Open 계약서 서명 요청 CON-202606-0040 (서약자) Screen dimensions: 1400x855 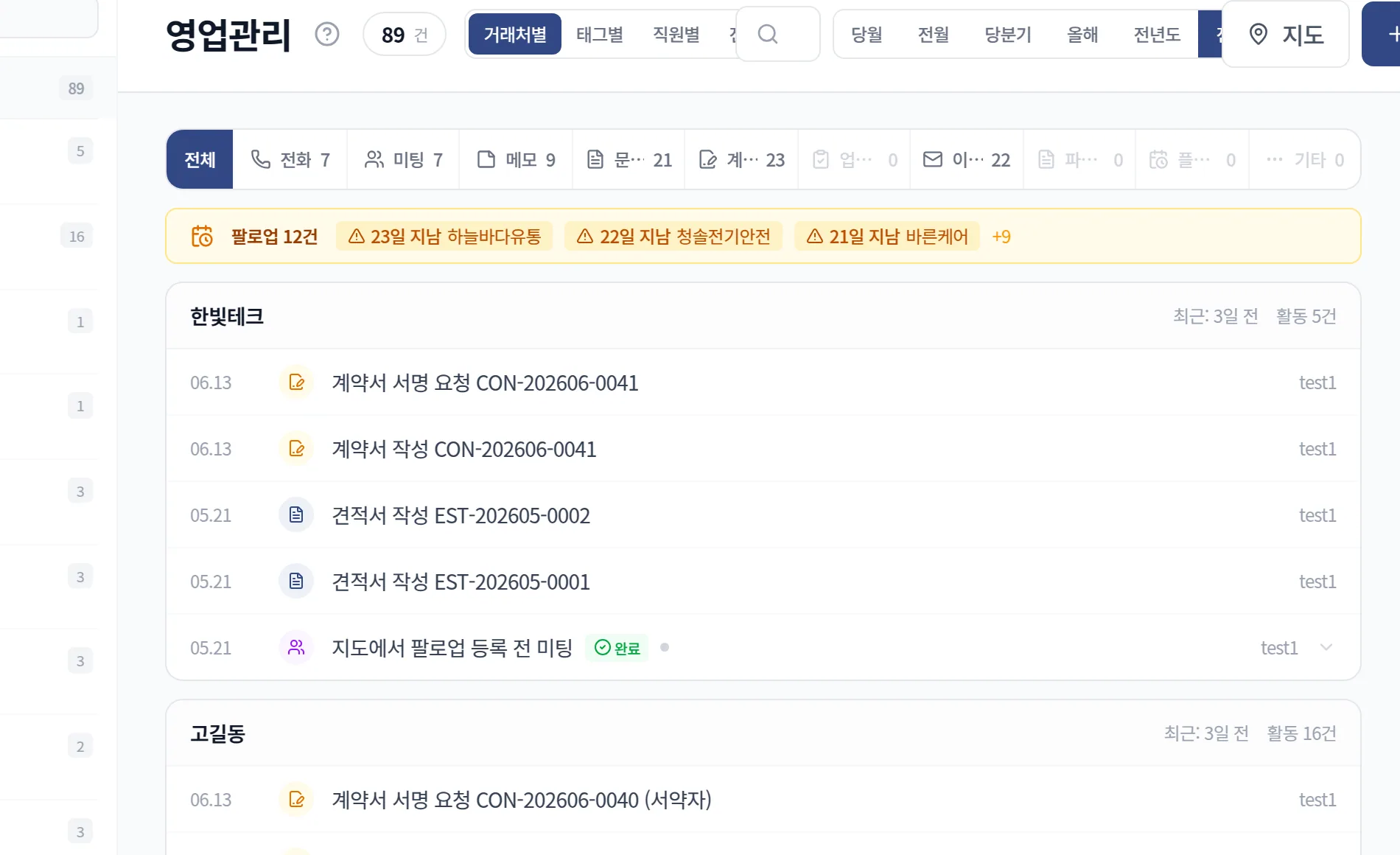pyautogui.click(x=763, y=800)
